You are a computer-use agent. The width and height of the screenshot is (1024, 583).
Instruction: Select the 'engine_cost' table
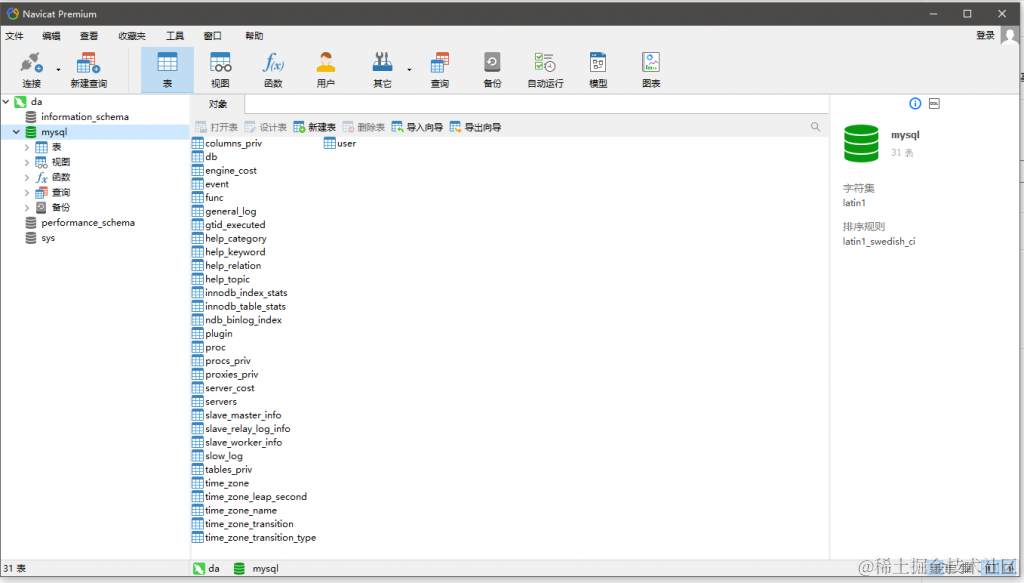coord(231,170)
